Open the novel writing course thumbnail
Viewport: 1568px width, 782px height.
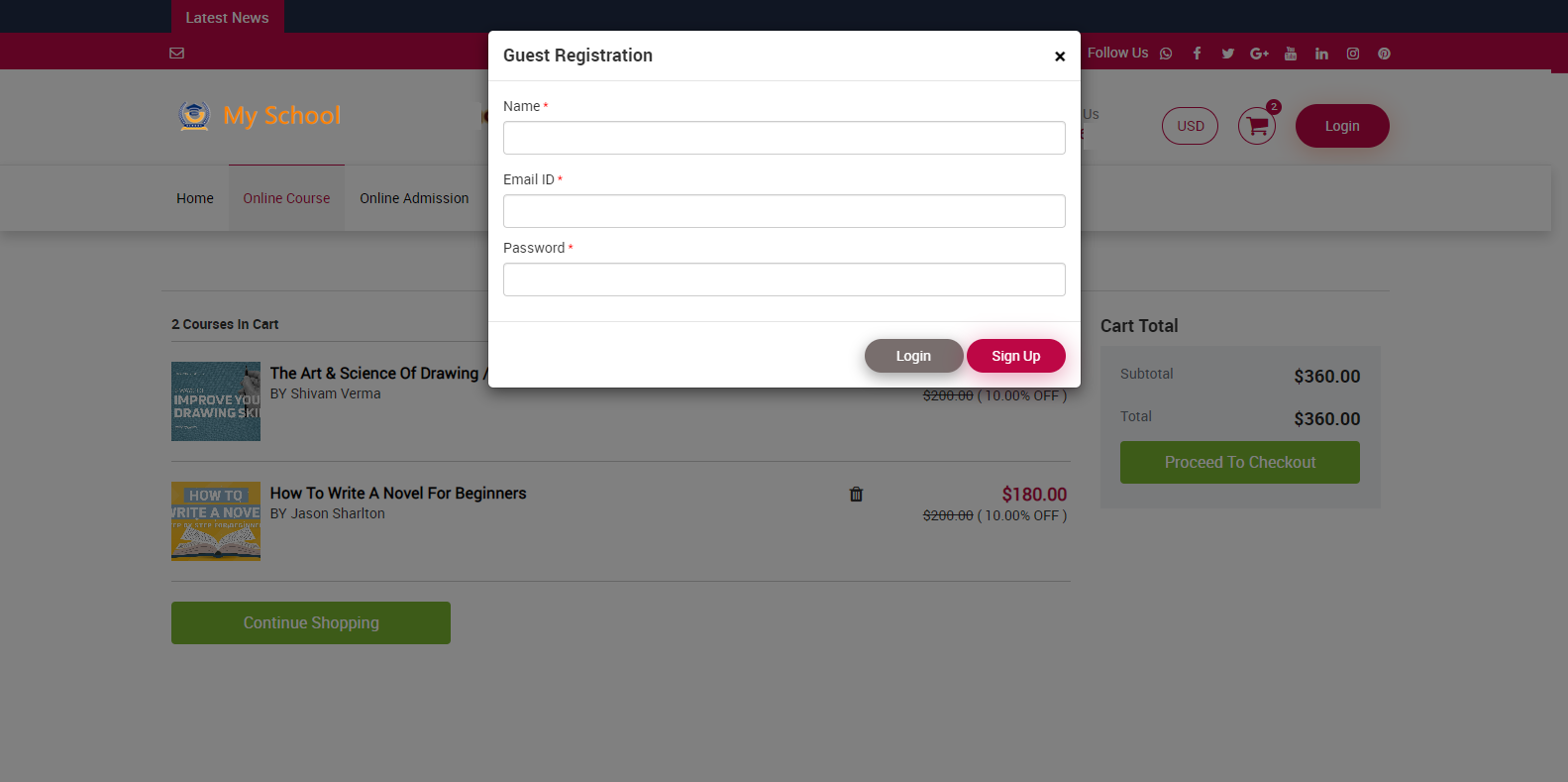click(216, 521)
